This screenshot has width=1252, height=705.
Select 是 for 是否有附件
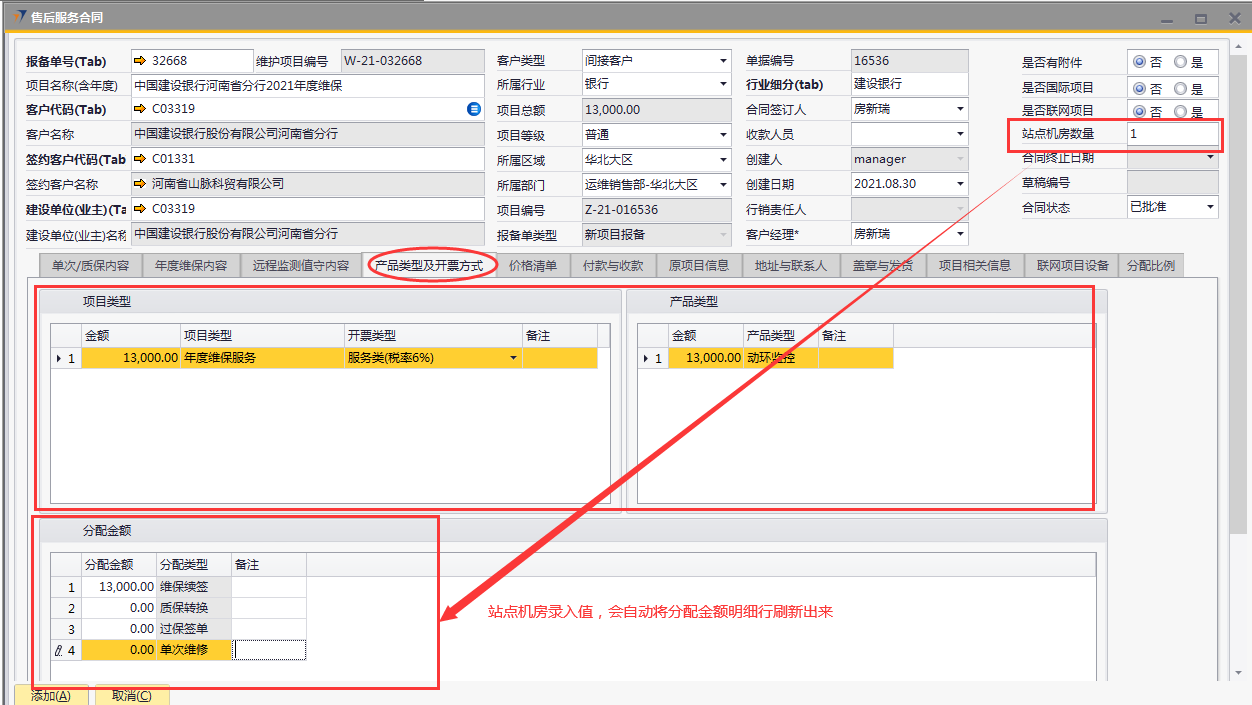1180,62
